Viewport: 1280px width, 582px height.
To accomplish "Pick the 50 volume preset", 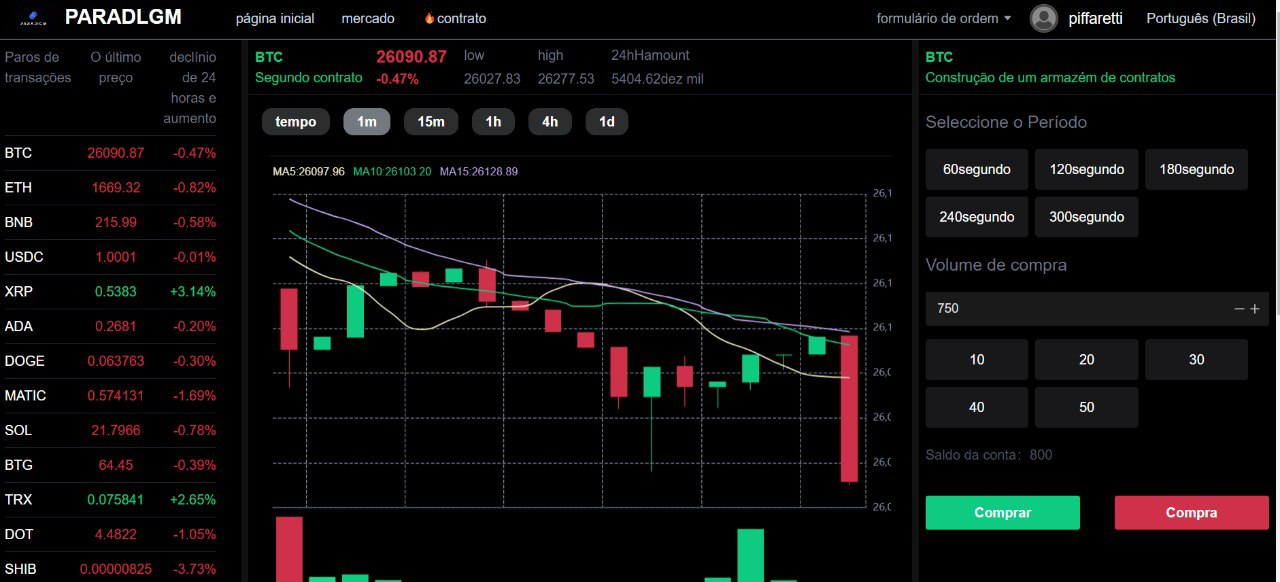I will pos(1086,407).
